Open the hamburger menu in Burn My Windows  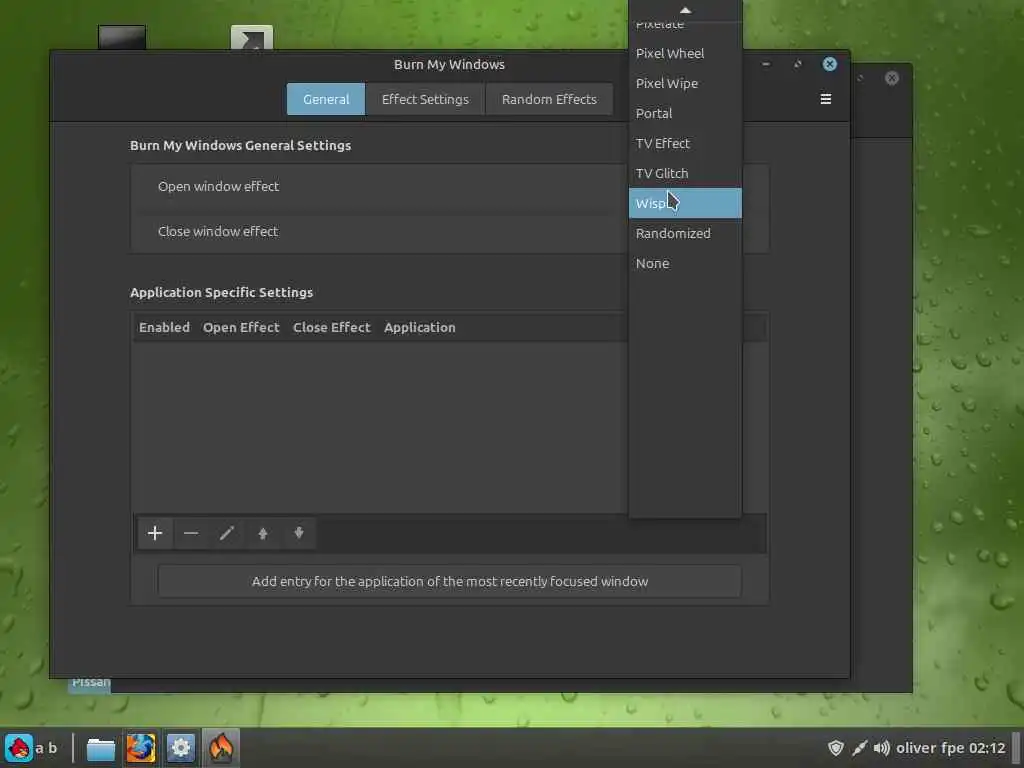(x=825, y=99)
